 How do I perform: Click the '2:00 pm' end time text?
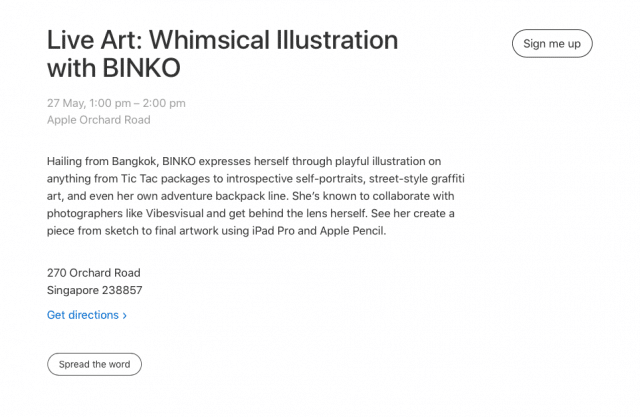coord(164,103)
